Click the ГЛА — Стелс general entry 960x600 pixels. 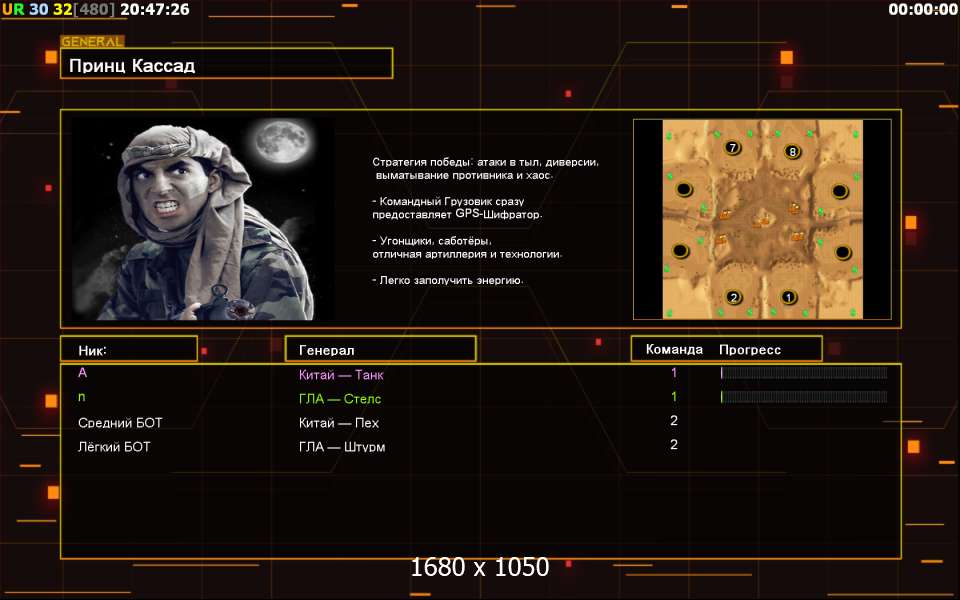340,399
